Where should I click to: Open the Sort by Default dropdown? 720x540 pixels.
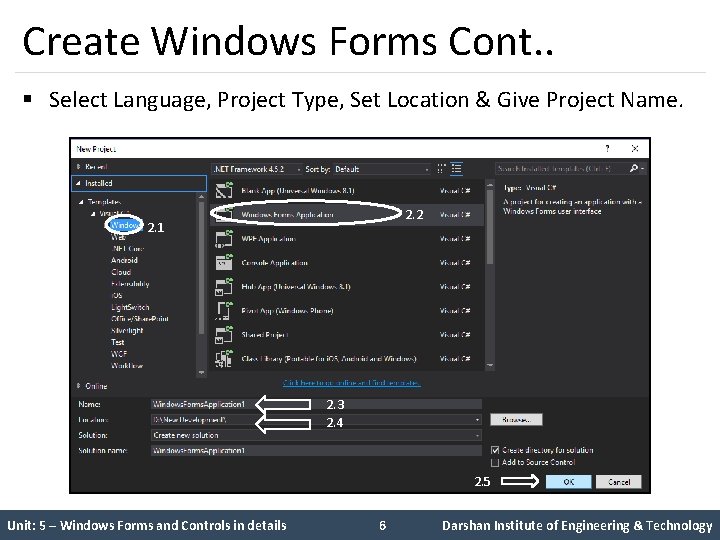click(x=382, y=169)
